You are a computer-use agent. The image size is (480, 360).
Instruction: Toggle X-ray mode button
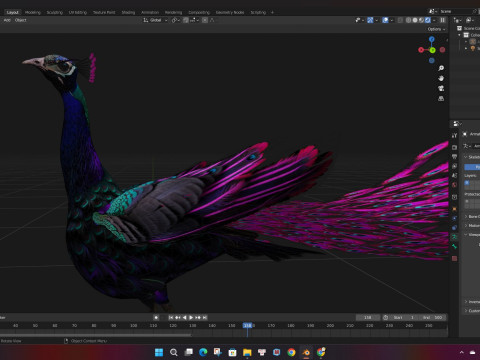pyautogui.click(x=400, y=20)
